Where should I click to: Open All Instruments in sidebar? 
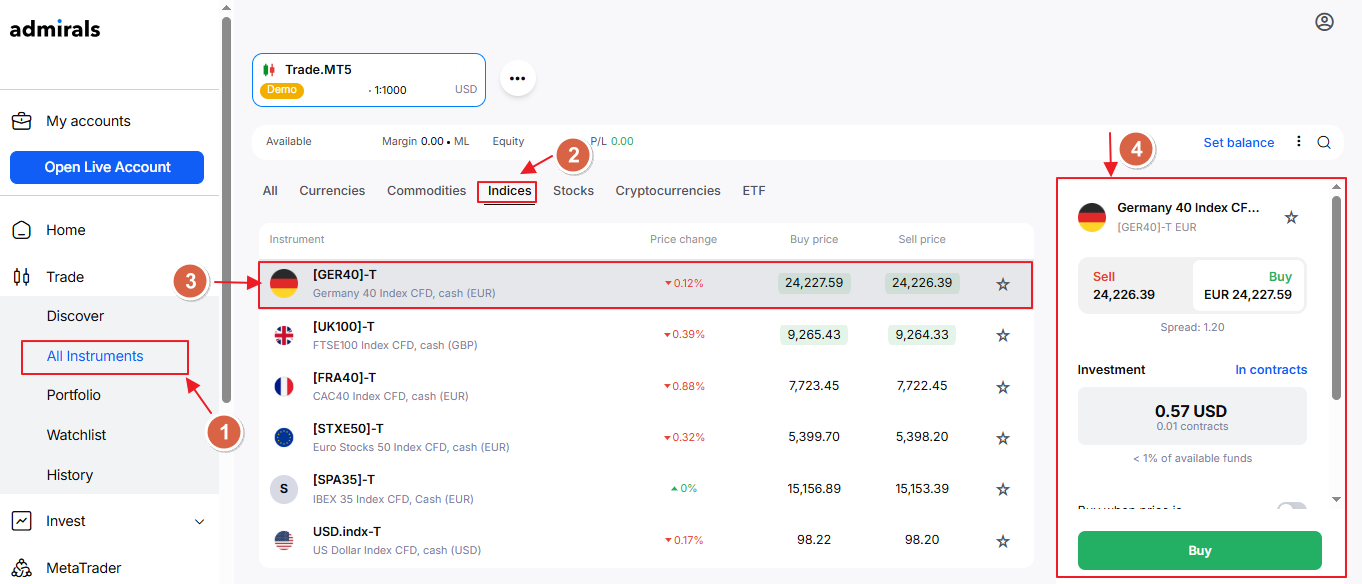(95, 356)
